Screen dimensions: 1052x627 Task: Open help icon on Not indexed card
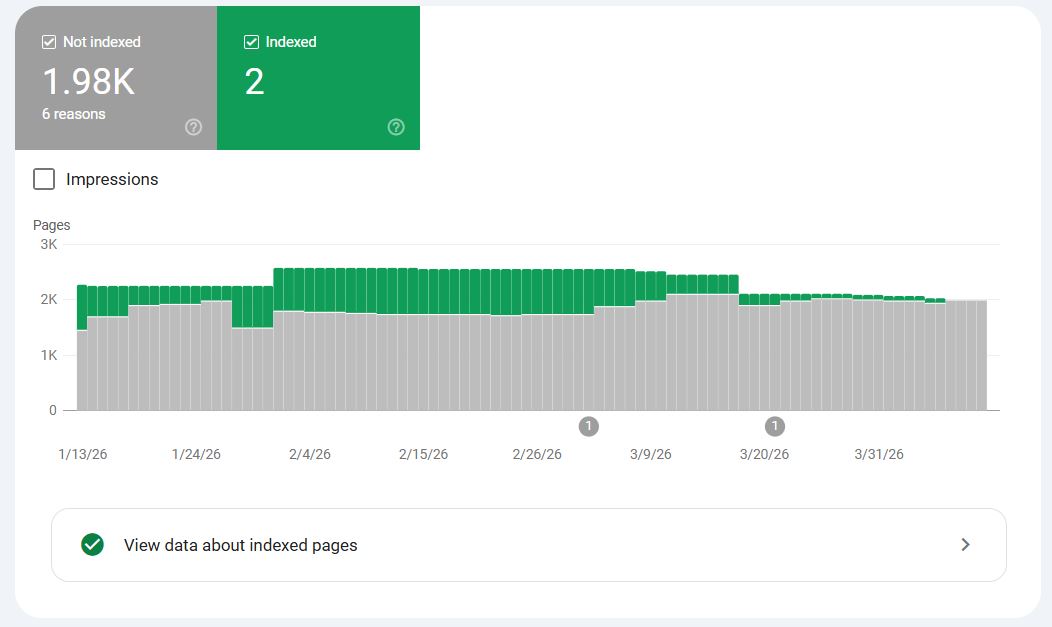click(194, 127)
